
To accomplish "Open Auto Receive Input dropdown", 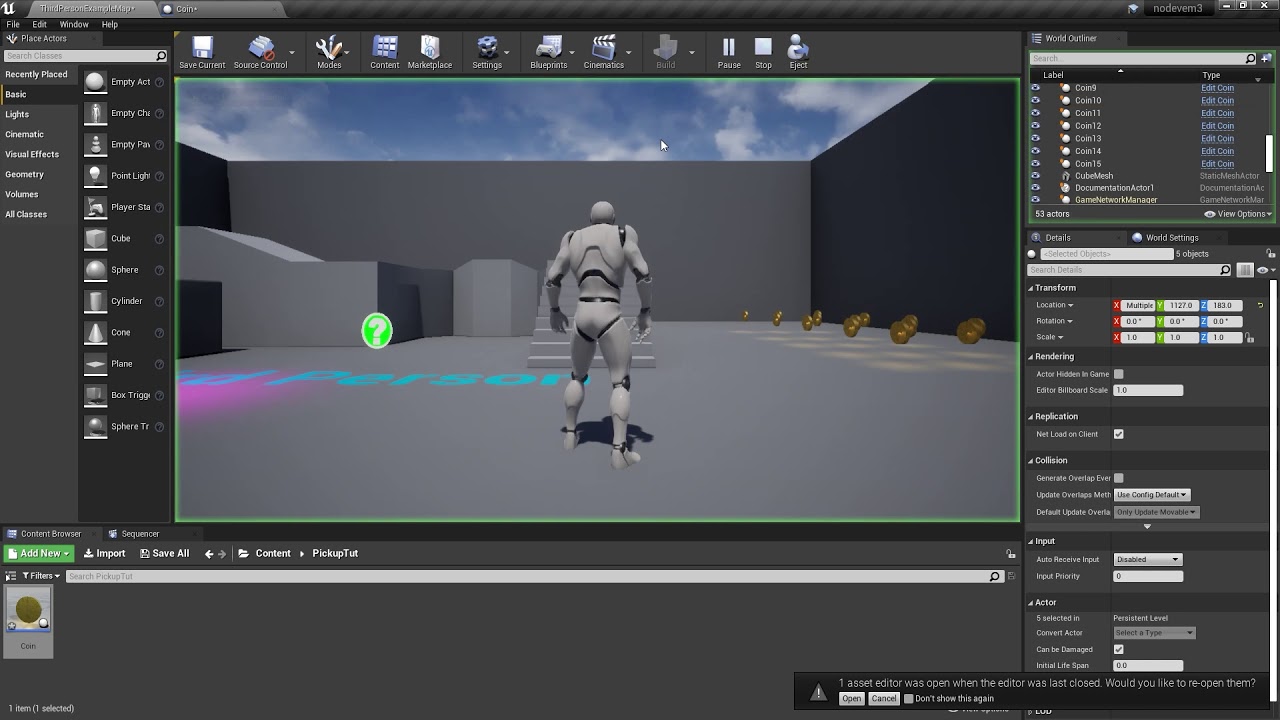I will tap(1148, 559).
